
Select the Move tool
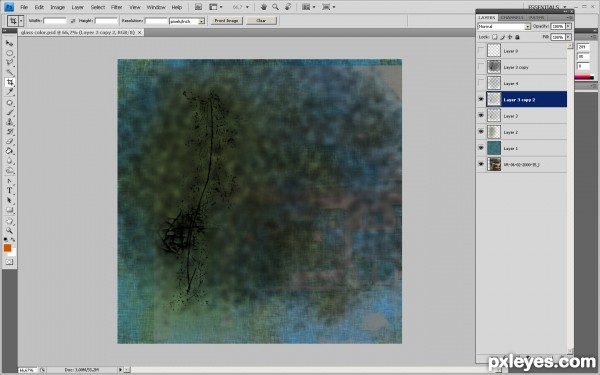(10, 43)
